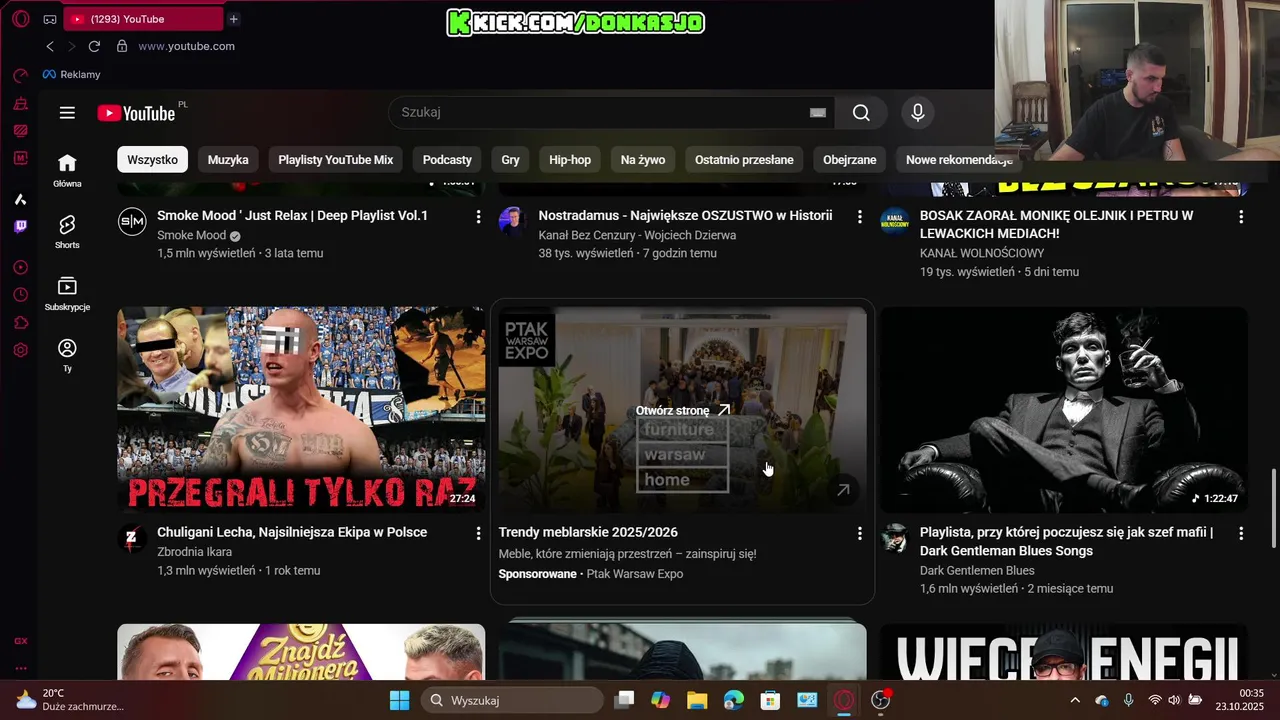Open more options for BOSAK ZAORAŁ video

(x=1241, y=216)
